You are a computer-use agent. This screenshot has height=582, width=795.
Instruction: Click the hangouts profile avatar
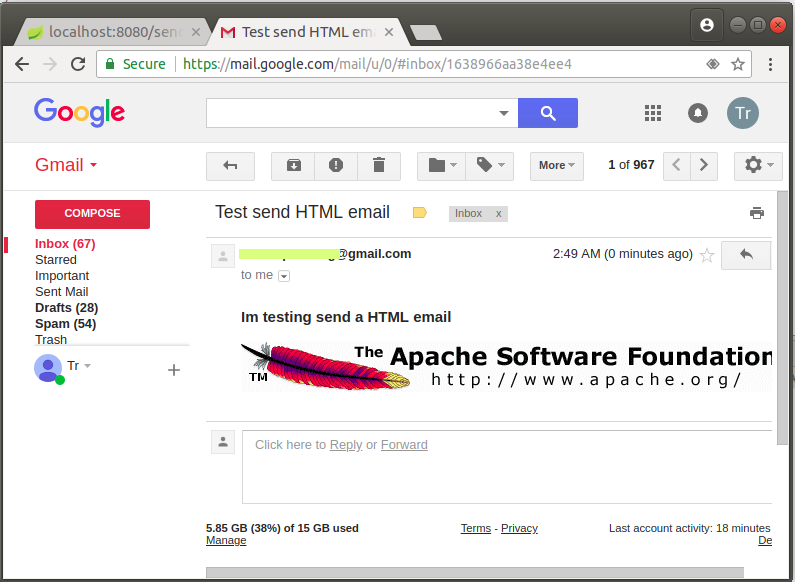click(x=48, y=368)
